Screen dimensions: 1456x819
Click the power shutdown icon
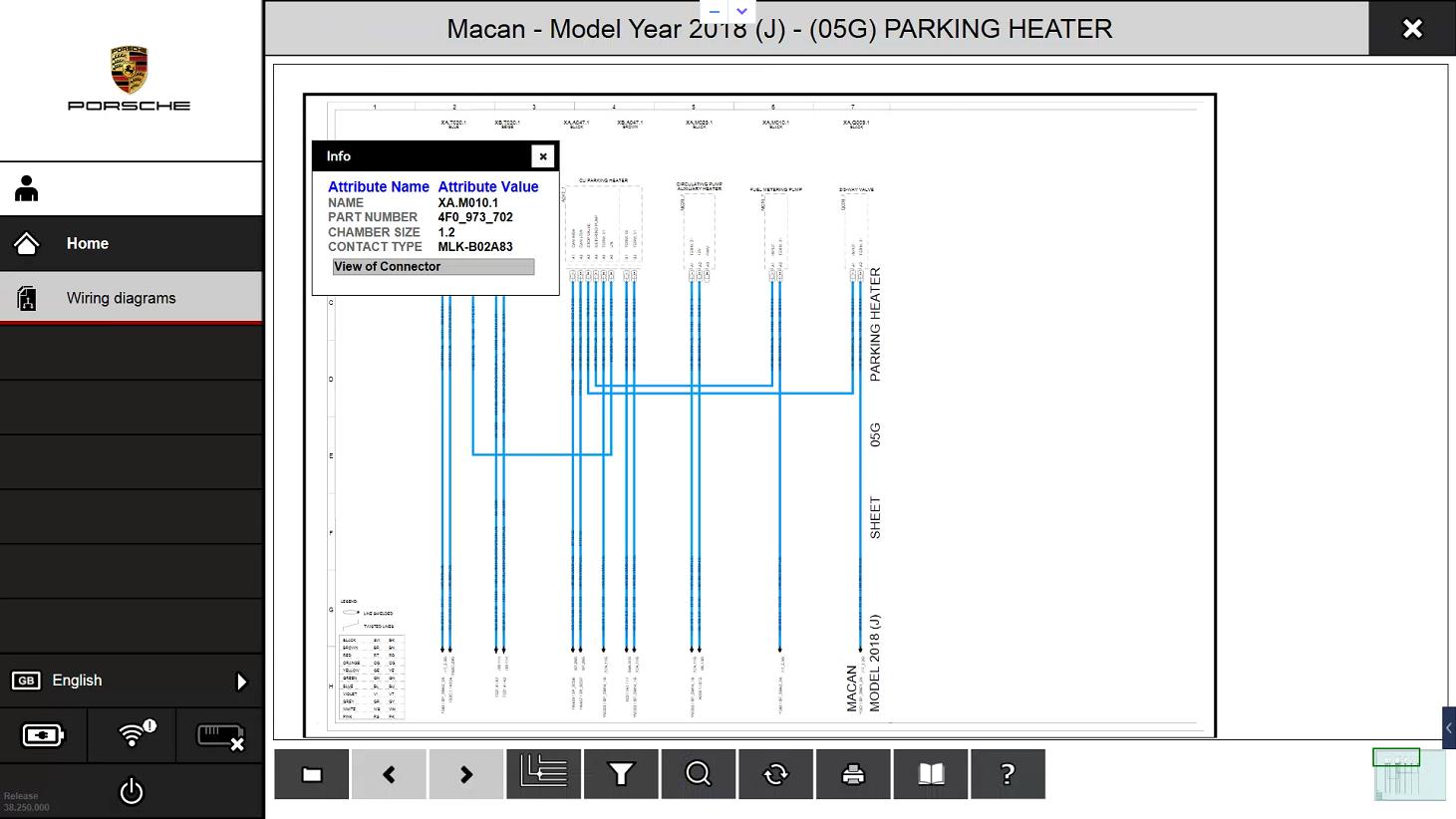tap(132, 792)
